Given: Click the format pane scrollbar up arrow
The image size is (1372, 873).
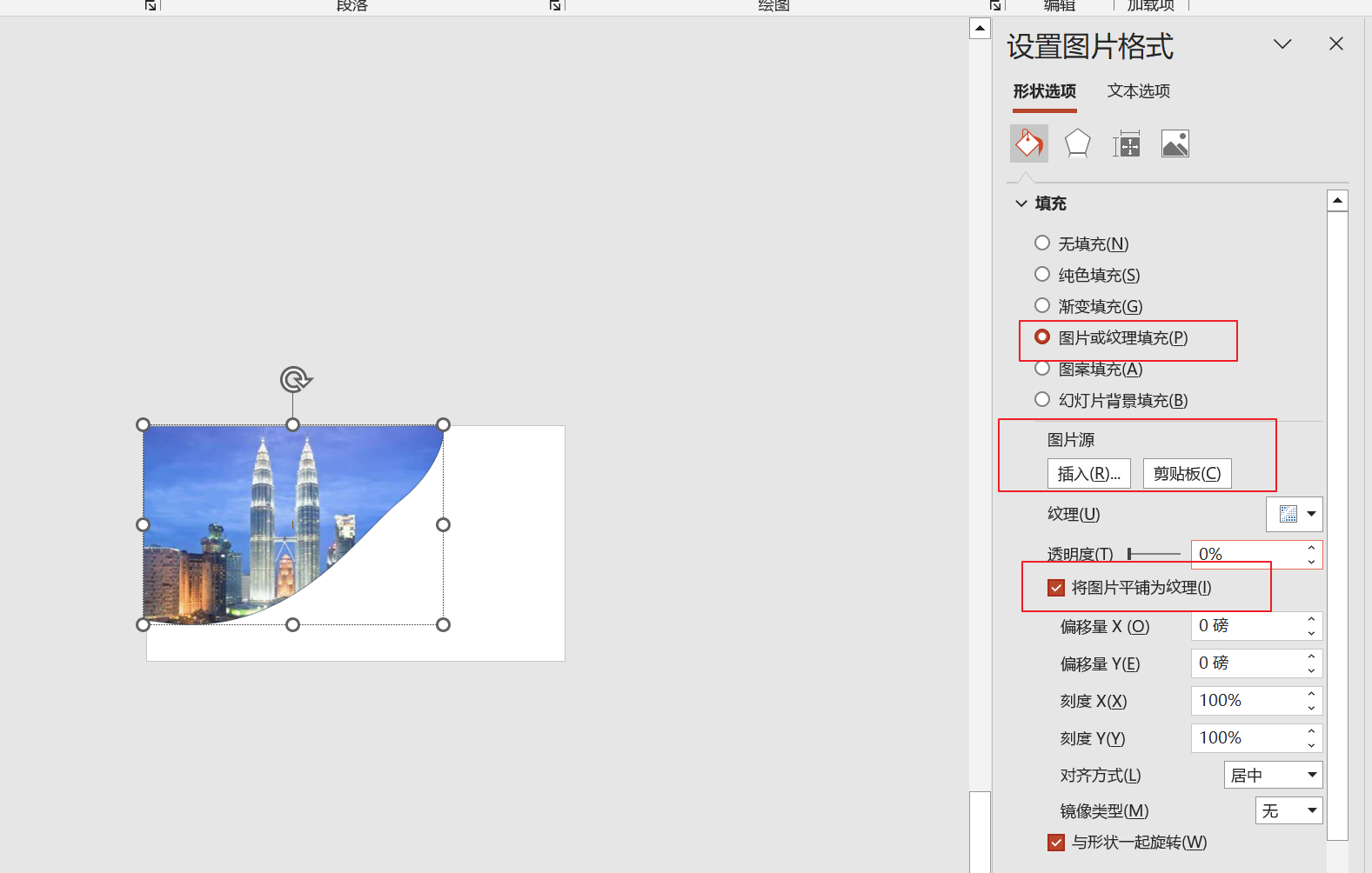Looking at the screenshot, I should pyautogui.click(x=1338, y=201).
